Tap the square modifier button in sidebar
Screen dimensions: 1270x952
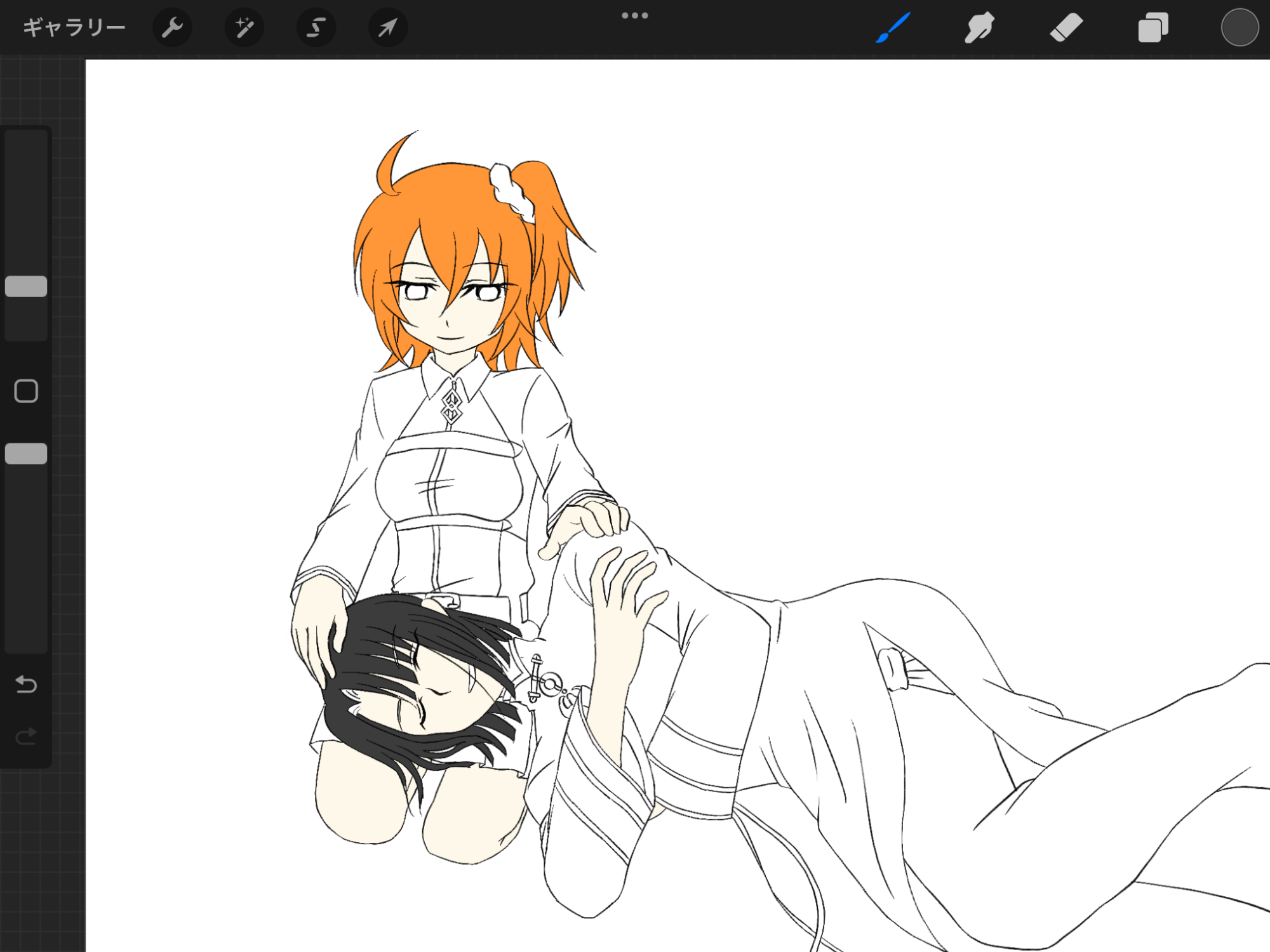(x=26, y=391)
